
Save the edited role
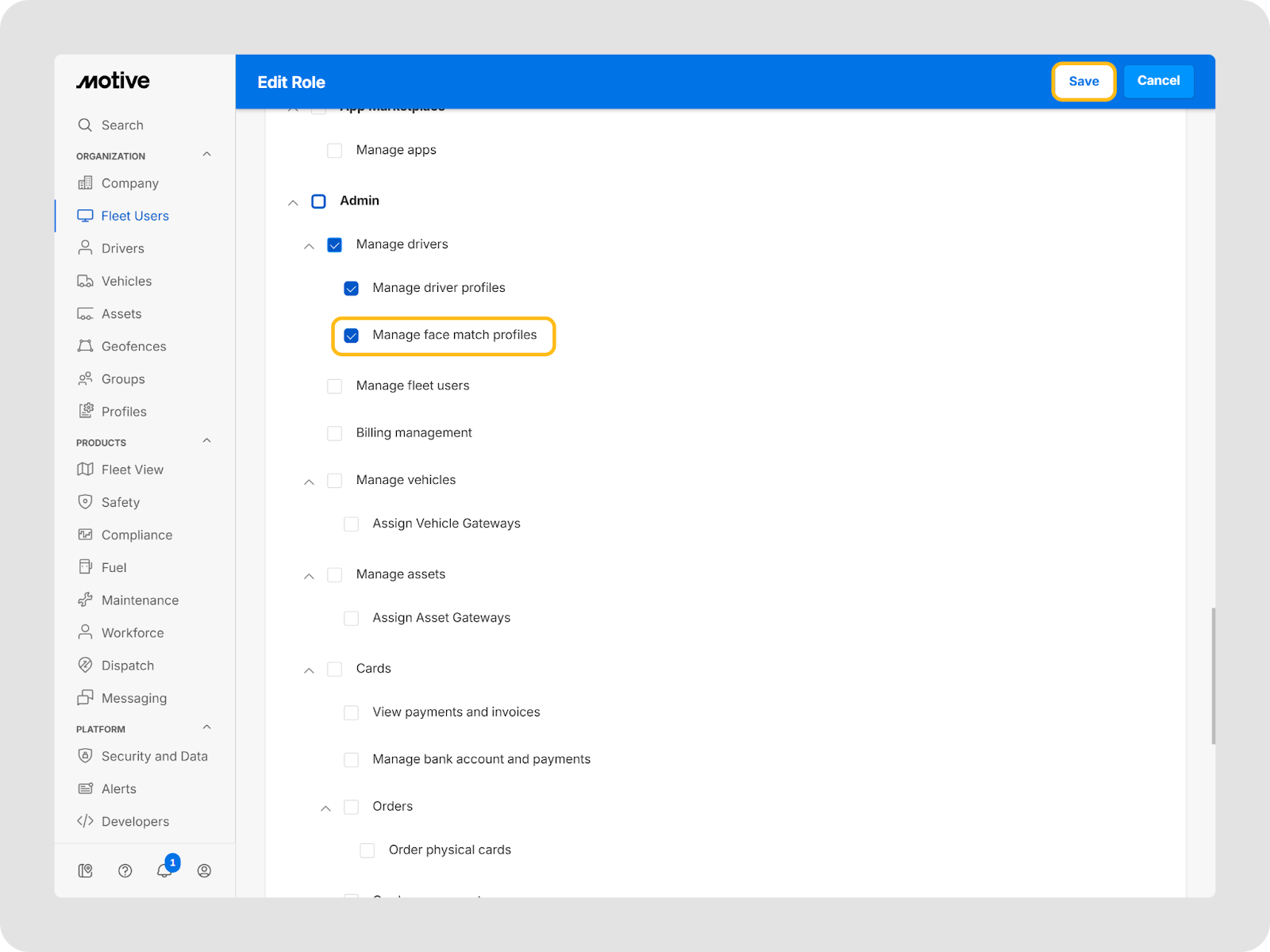point(1083,81)
